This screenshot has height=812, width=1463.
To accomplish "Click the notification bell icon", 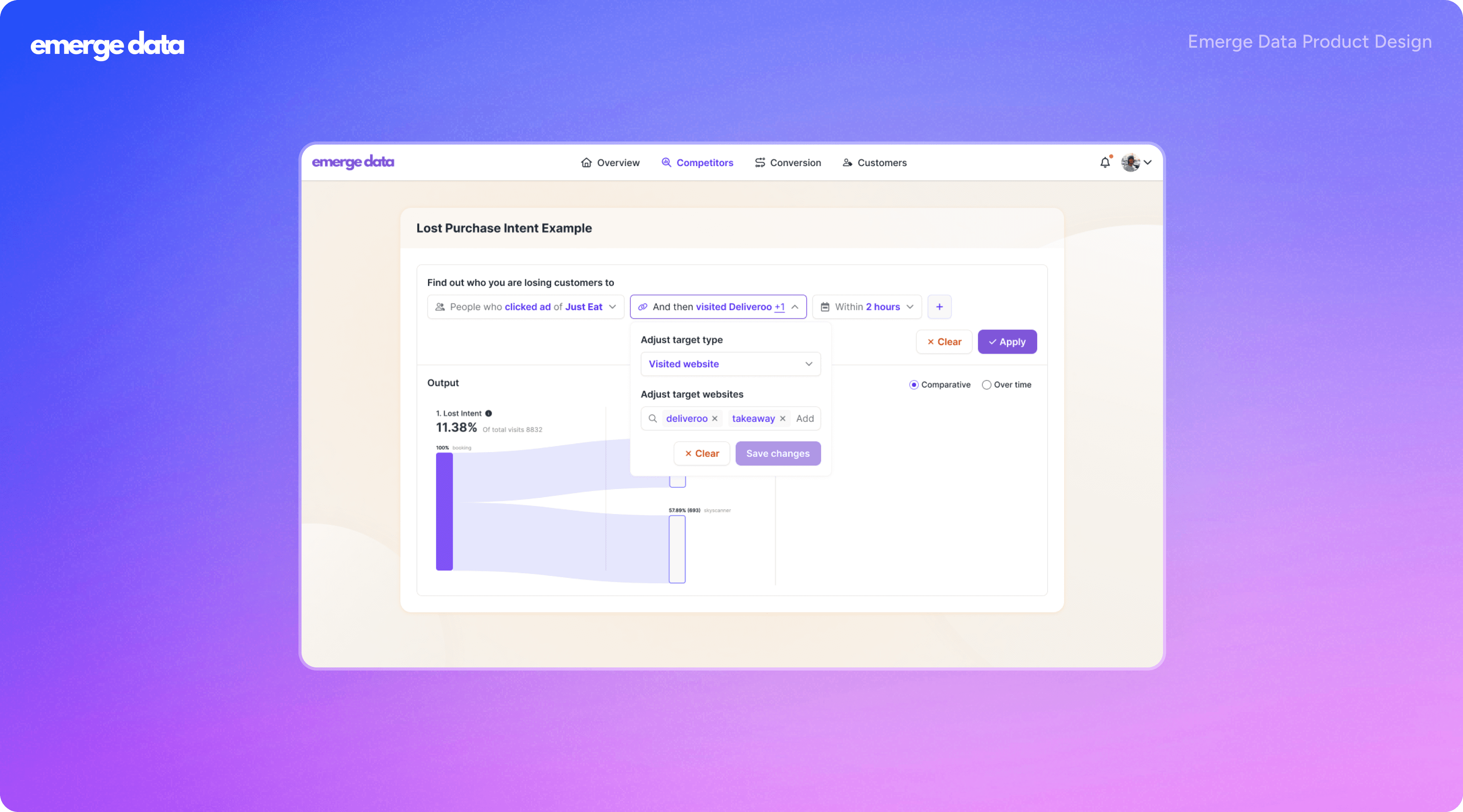I will 1105,163.
